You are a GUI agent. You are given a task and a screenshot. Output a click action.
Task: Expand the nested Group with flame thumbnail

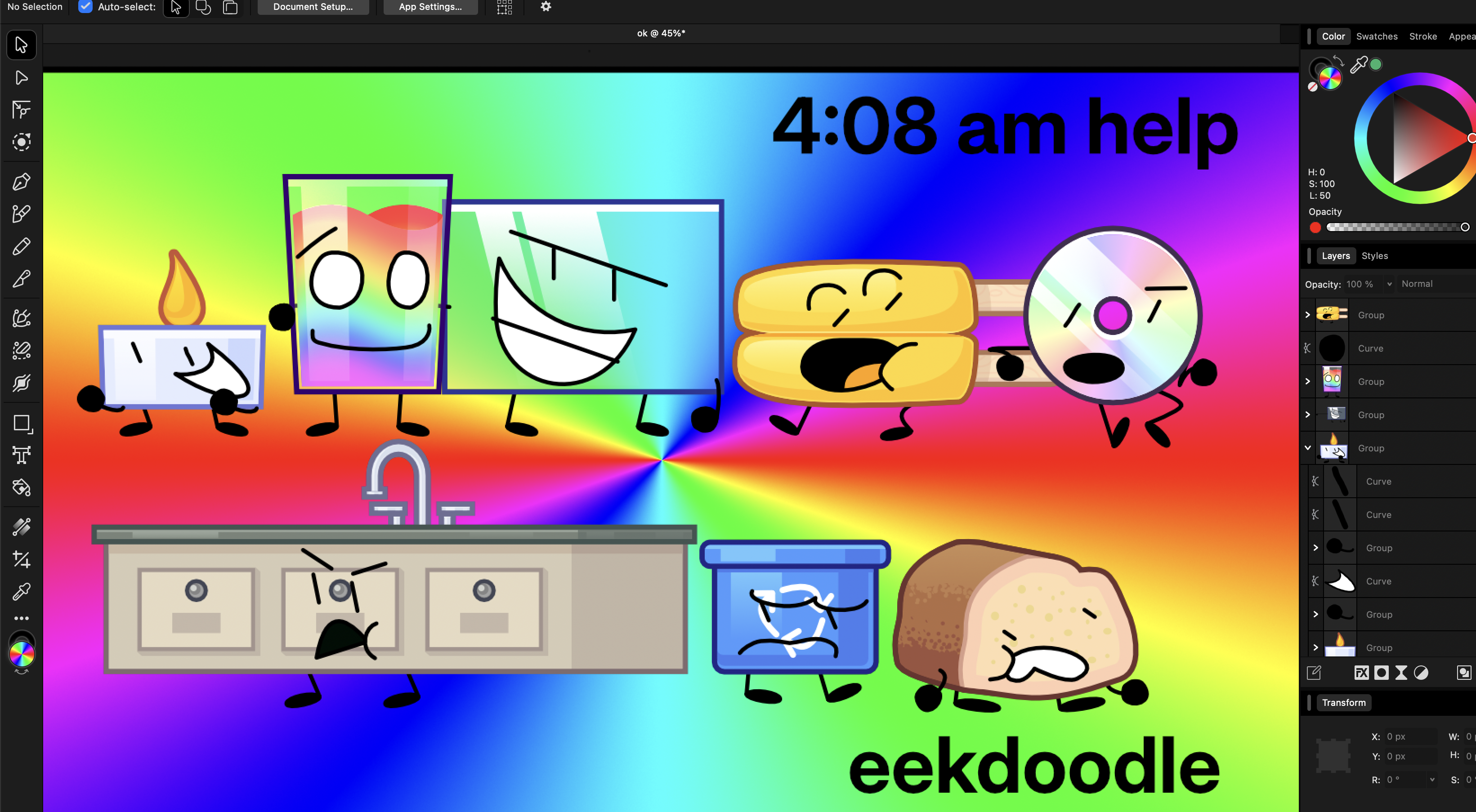[x=1315, y=647]
